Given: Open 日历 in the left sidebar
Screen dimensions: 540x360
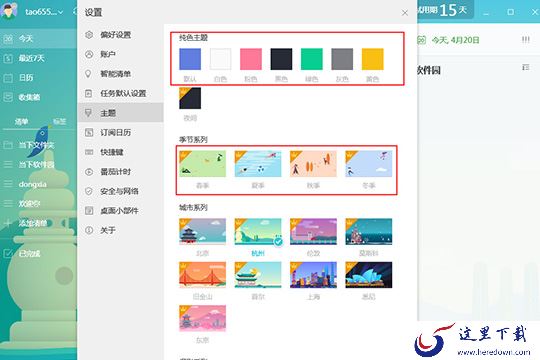Looking at the screenshot, I should point(38,78).
